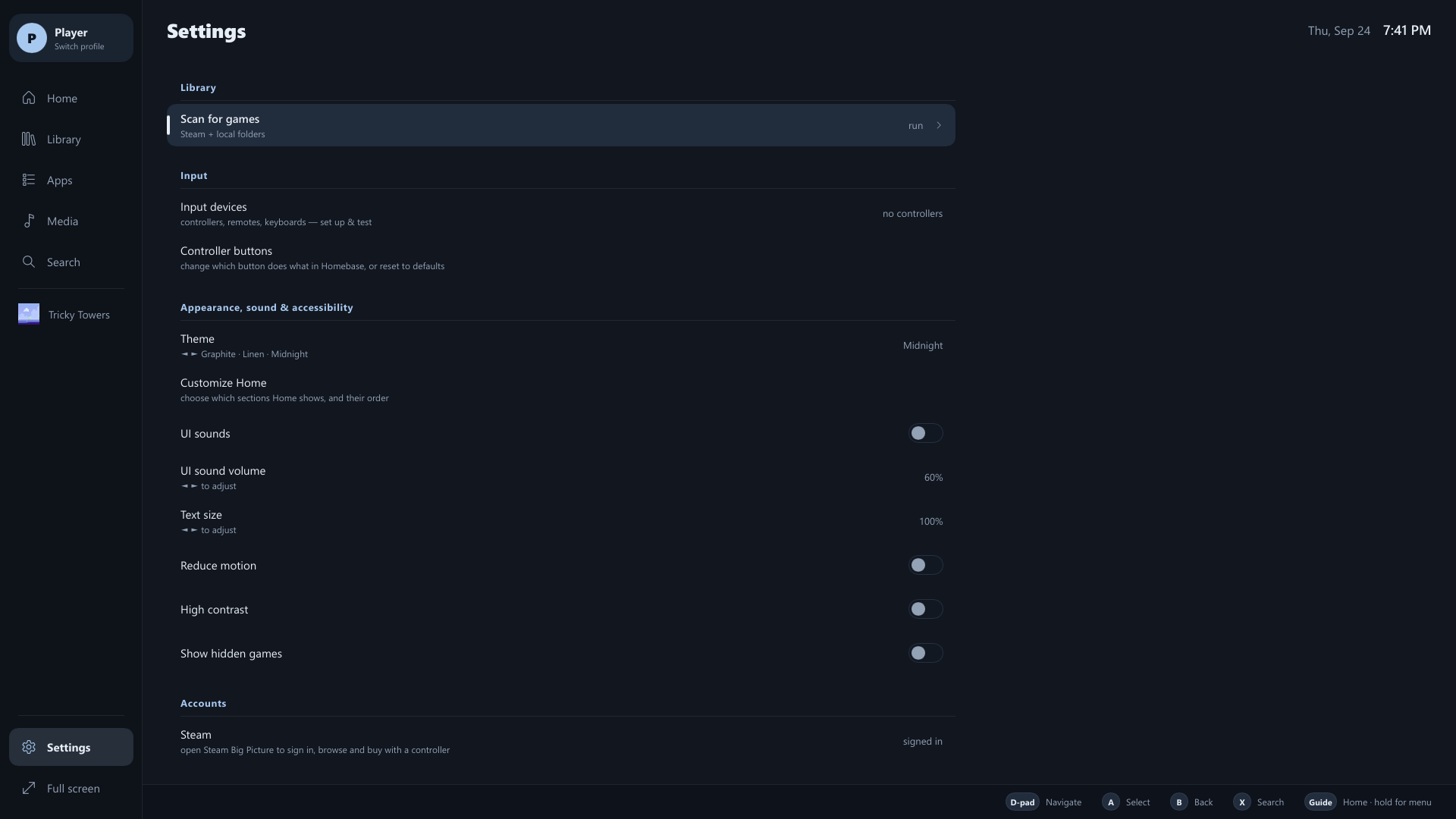Click 'Home · hold for menu' hint text
Screen dimensions: 1456x819
[1387, 802]
